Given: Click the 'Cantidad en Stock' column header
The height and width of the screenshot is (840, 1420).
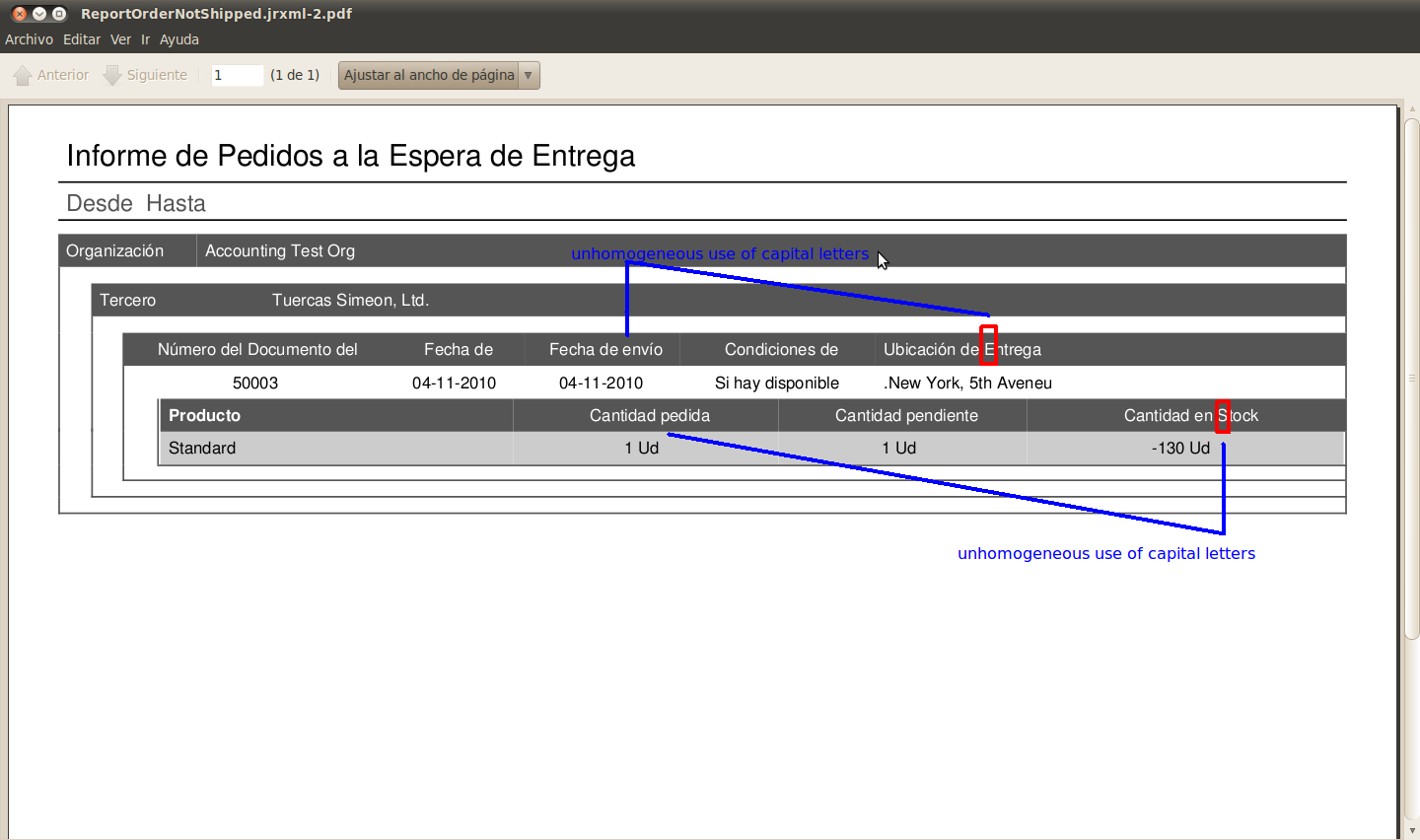Looking at the screenshot, I should pos(1191,415).
